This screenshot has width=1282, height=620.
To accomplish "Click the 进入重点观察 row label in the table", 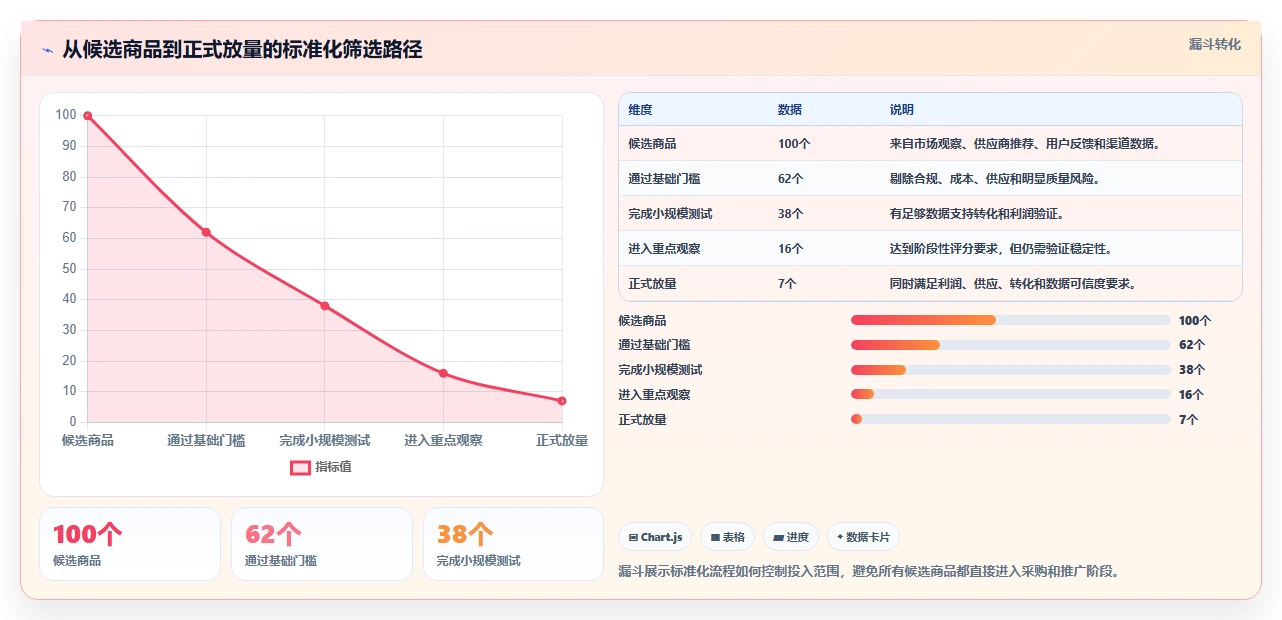I will [x=665, y=249].
